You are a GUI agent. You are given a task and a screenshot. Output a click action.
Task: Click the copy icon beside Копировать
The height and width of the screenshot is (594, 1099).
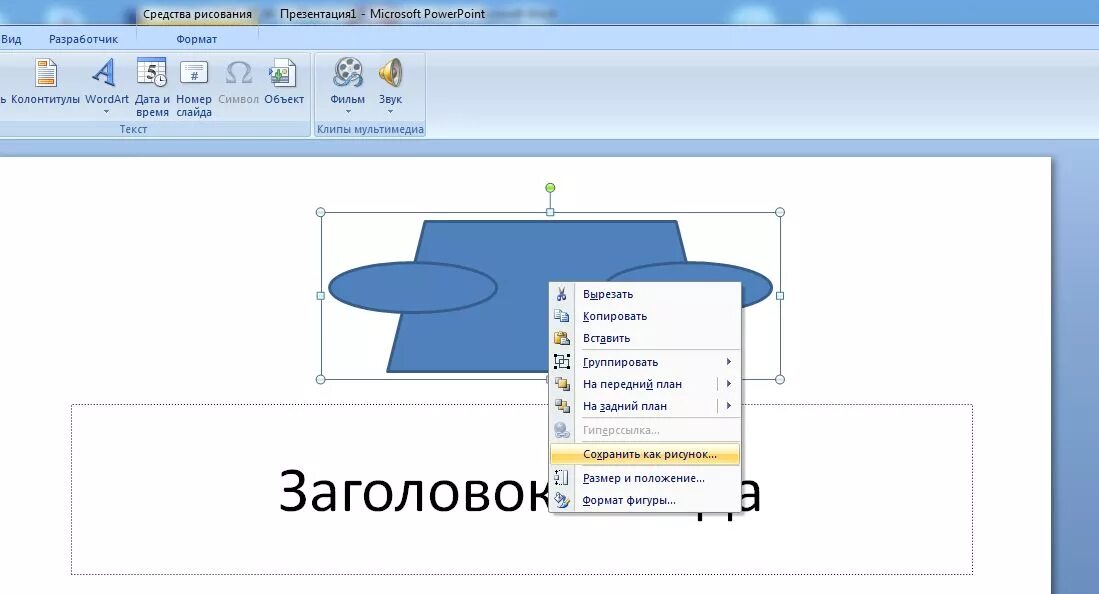(x=561, y=316)
